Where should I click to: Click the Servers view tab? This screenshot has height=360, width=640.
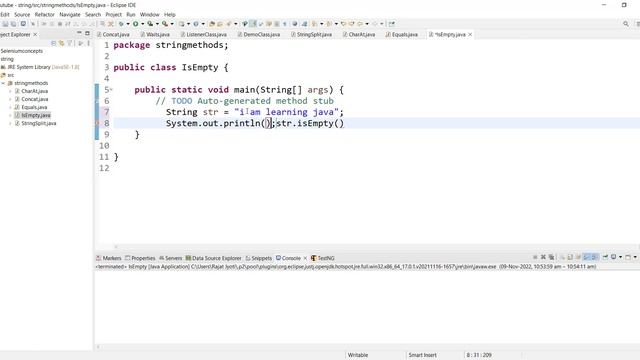point(170,258)
